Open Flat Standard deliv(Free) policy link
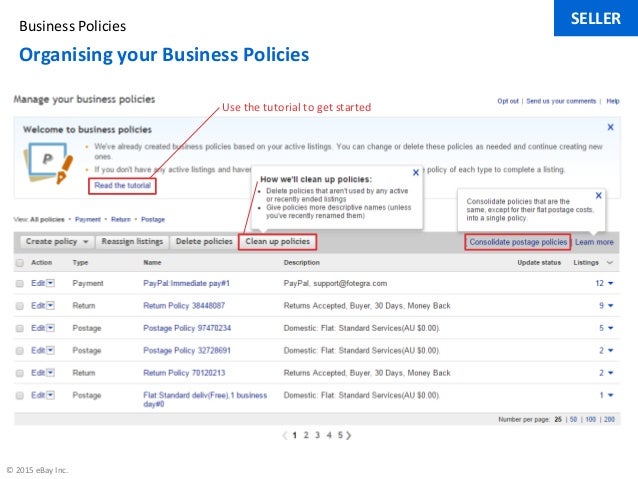The image size is (638, 479). pyautogui.click(x=205, y=399)
